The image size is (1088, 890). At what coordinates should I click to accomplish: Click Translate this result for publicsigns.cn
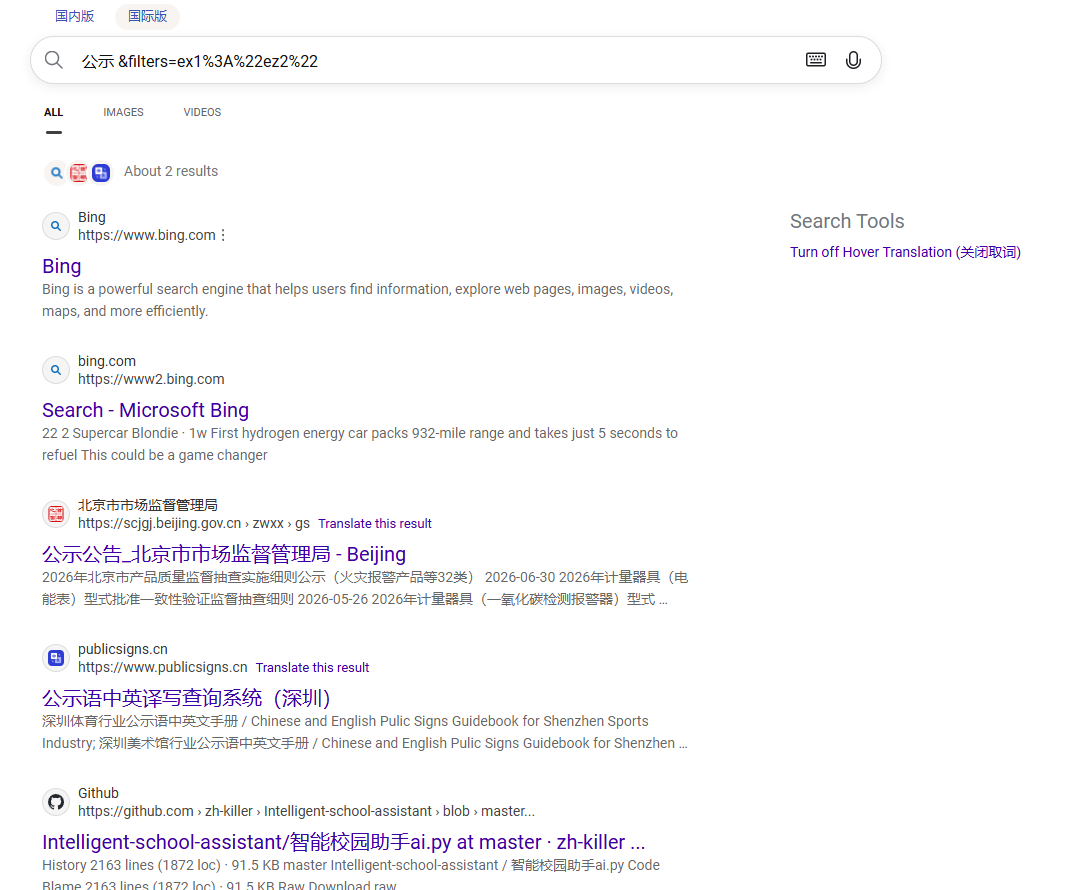312,667
